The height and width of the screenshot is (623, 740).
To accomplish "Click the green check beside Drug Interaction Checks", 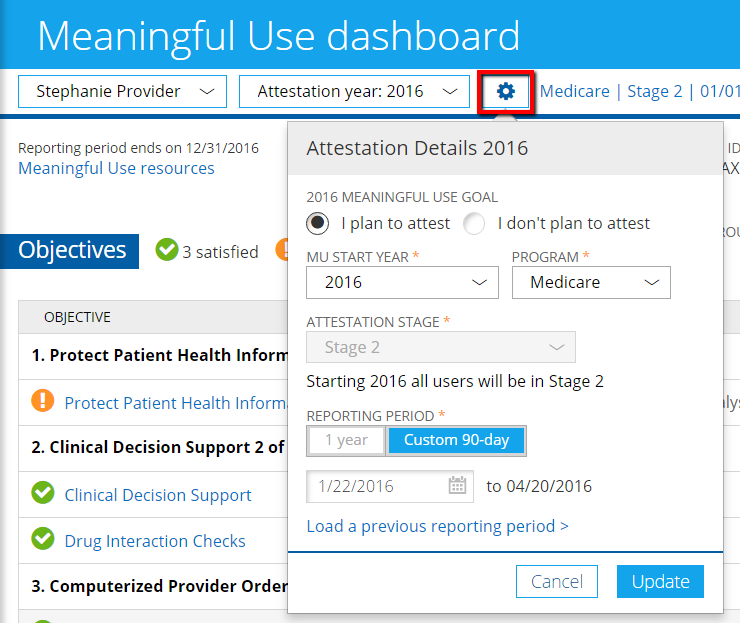I will pos(43,540).
